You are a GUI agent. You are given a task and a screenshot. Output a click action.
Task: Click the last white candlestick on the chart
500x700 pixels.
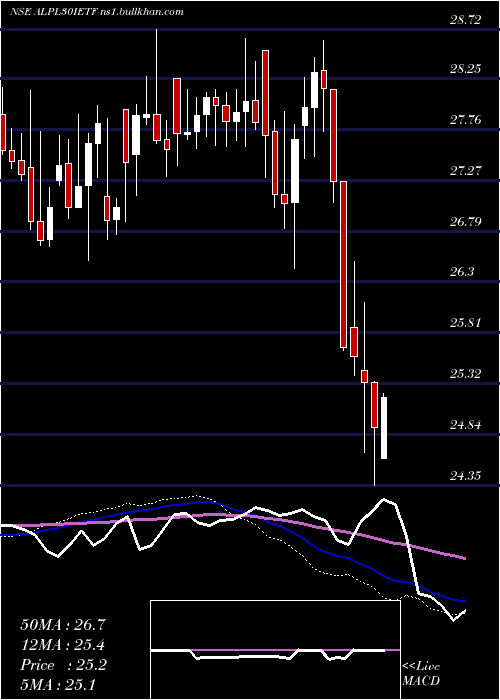[383, 428]
